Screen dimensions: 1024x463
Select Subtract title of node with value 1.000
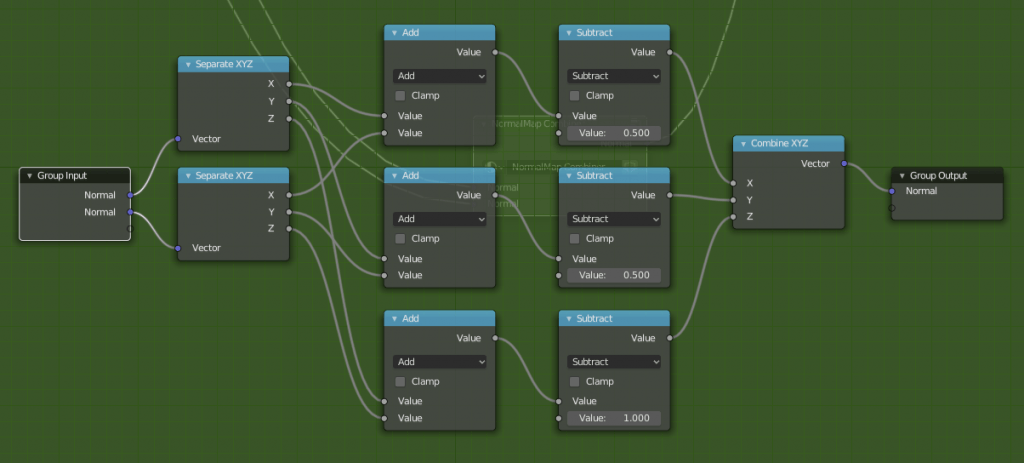[x=594, y=319]
